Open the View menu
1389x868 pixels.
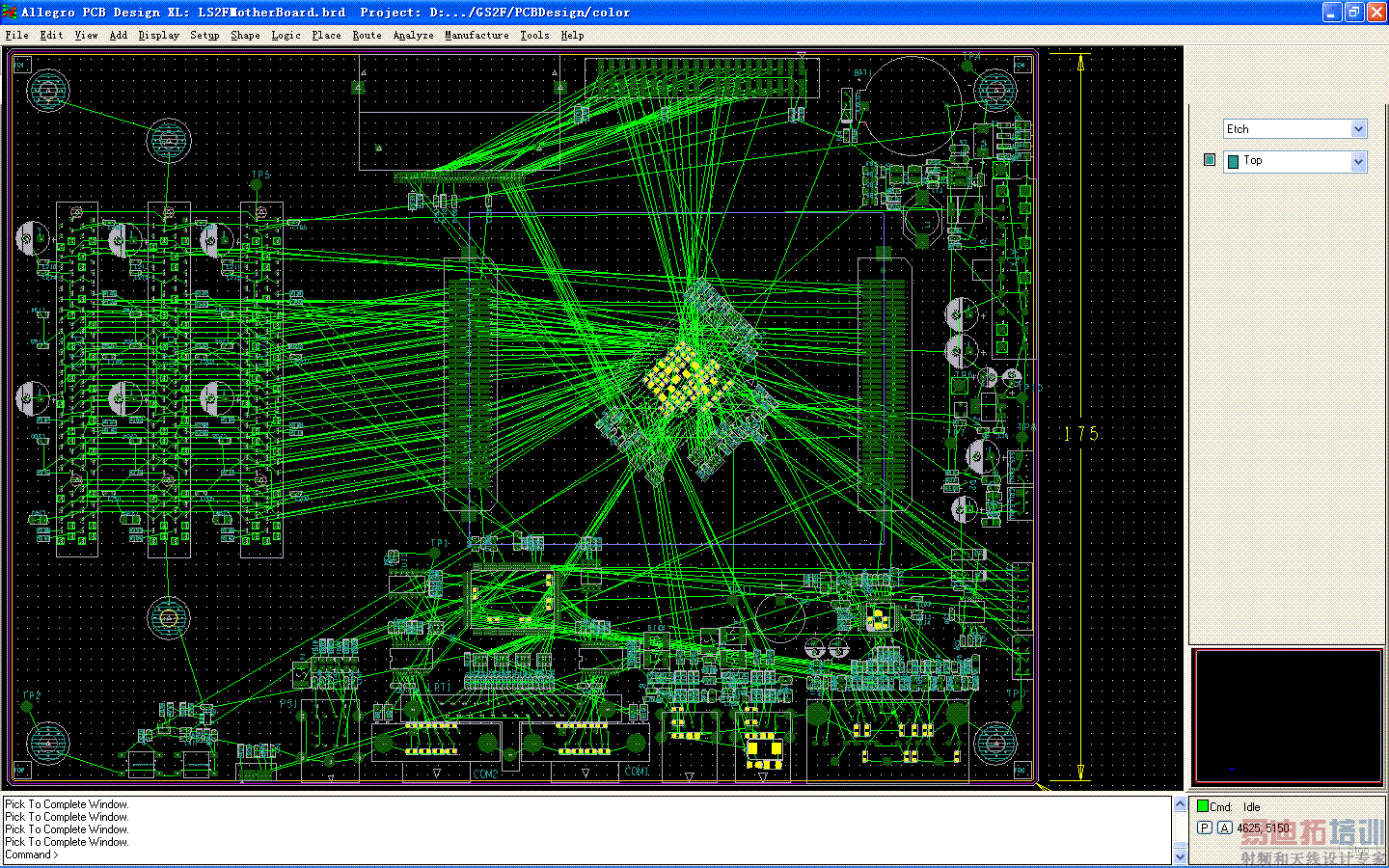tap(86, 35)
